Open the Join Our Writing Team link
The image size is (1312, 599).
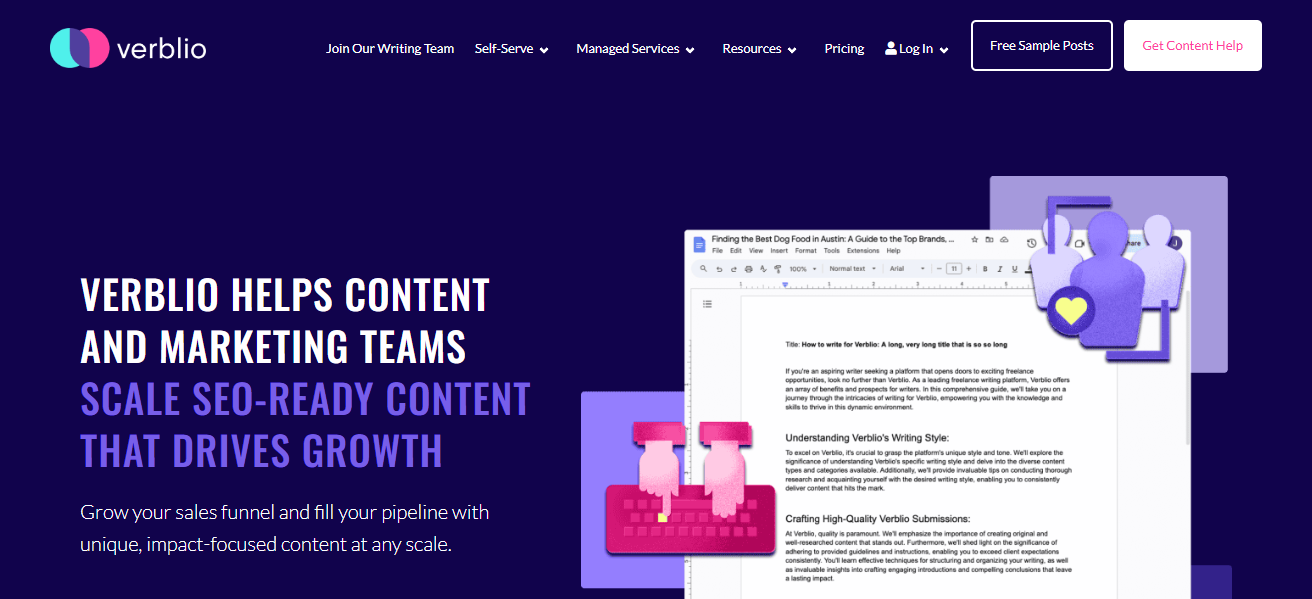tap(390, 48)
